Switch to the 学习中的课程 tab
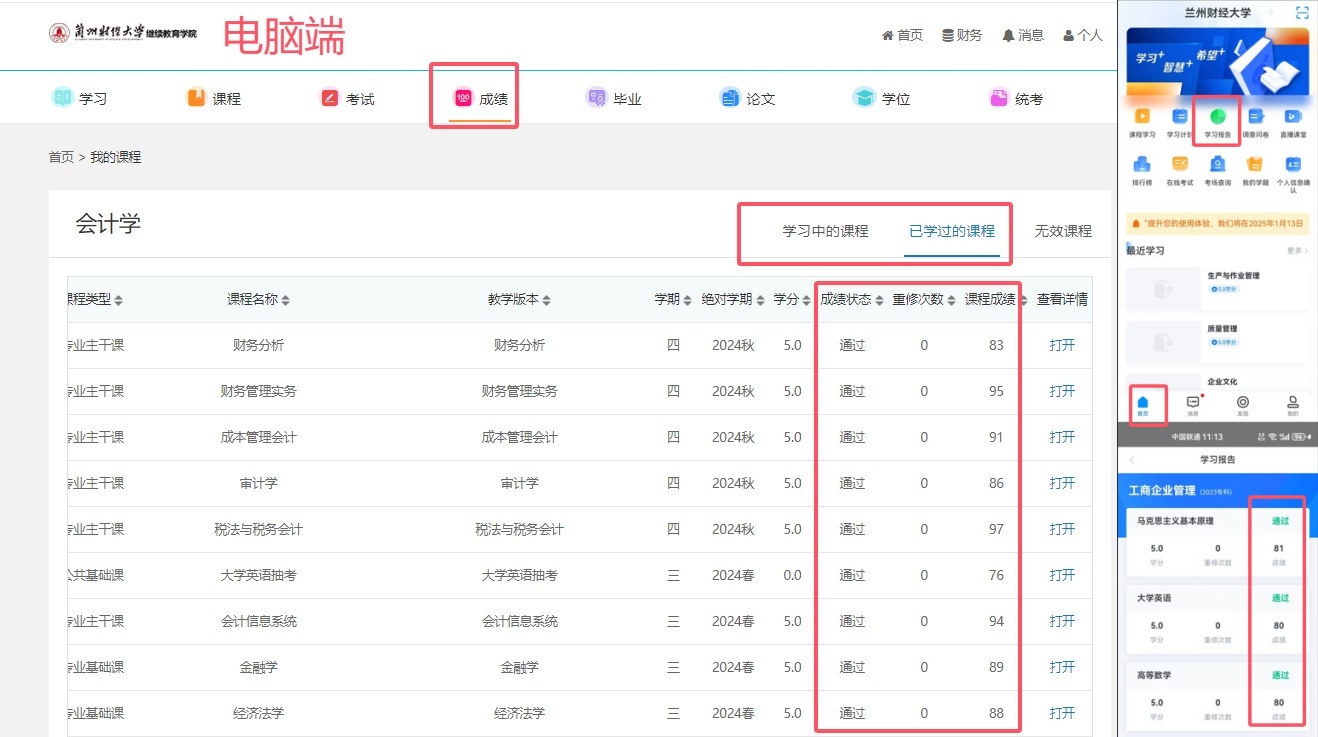 pyautogui.click(x=825, y=231)
